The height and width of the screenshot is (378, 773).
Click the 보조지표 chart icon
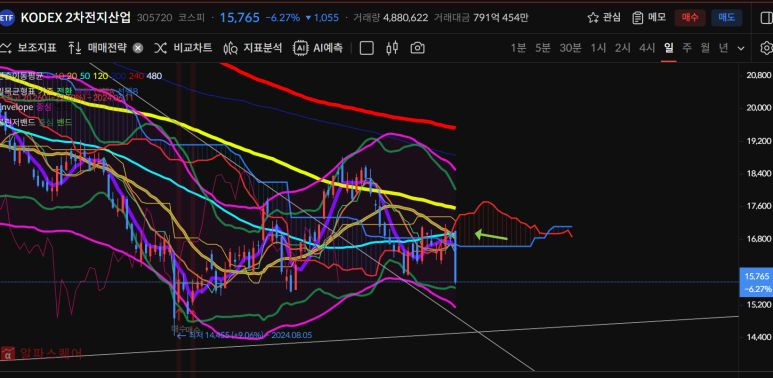(x=5, y=48)
